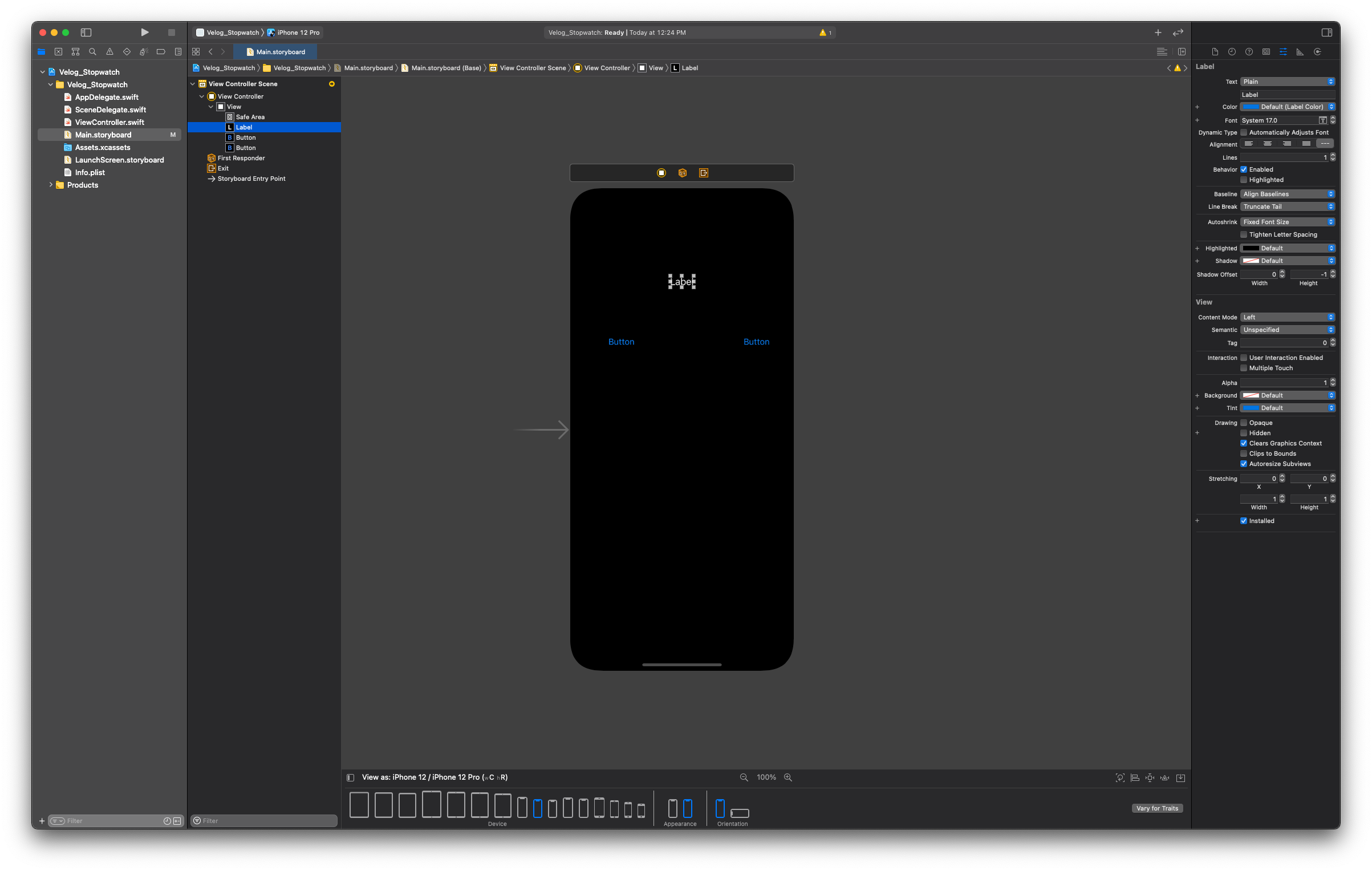Expand the Products folder

51,185
